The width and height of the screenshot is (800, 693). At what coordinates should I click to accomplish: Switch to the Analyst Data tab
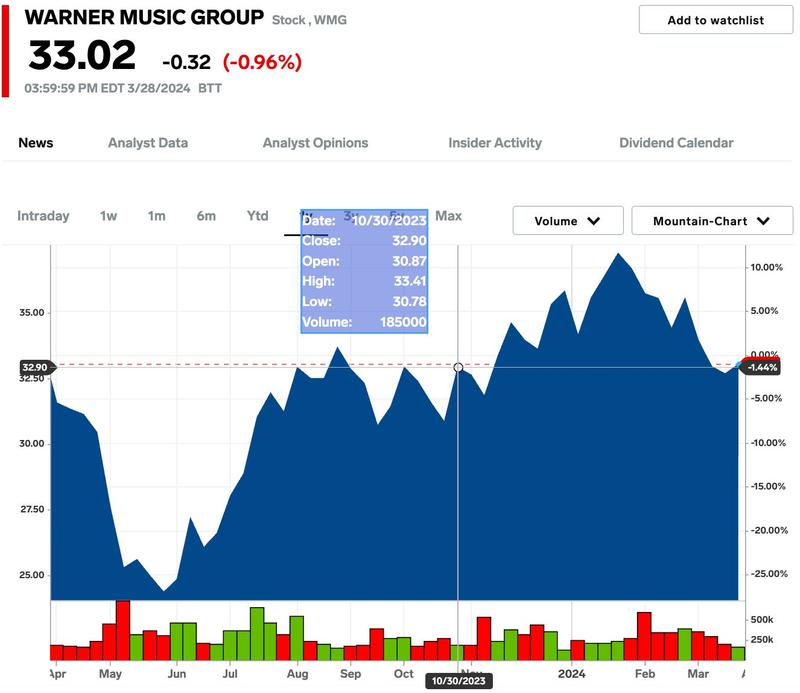pyautogui.click(x=148, y=143)
